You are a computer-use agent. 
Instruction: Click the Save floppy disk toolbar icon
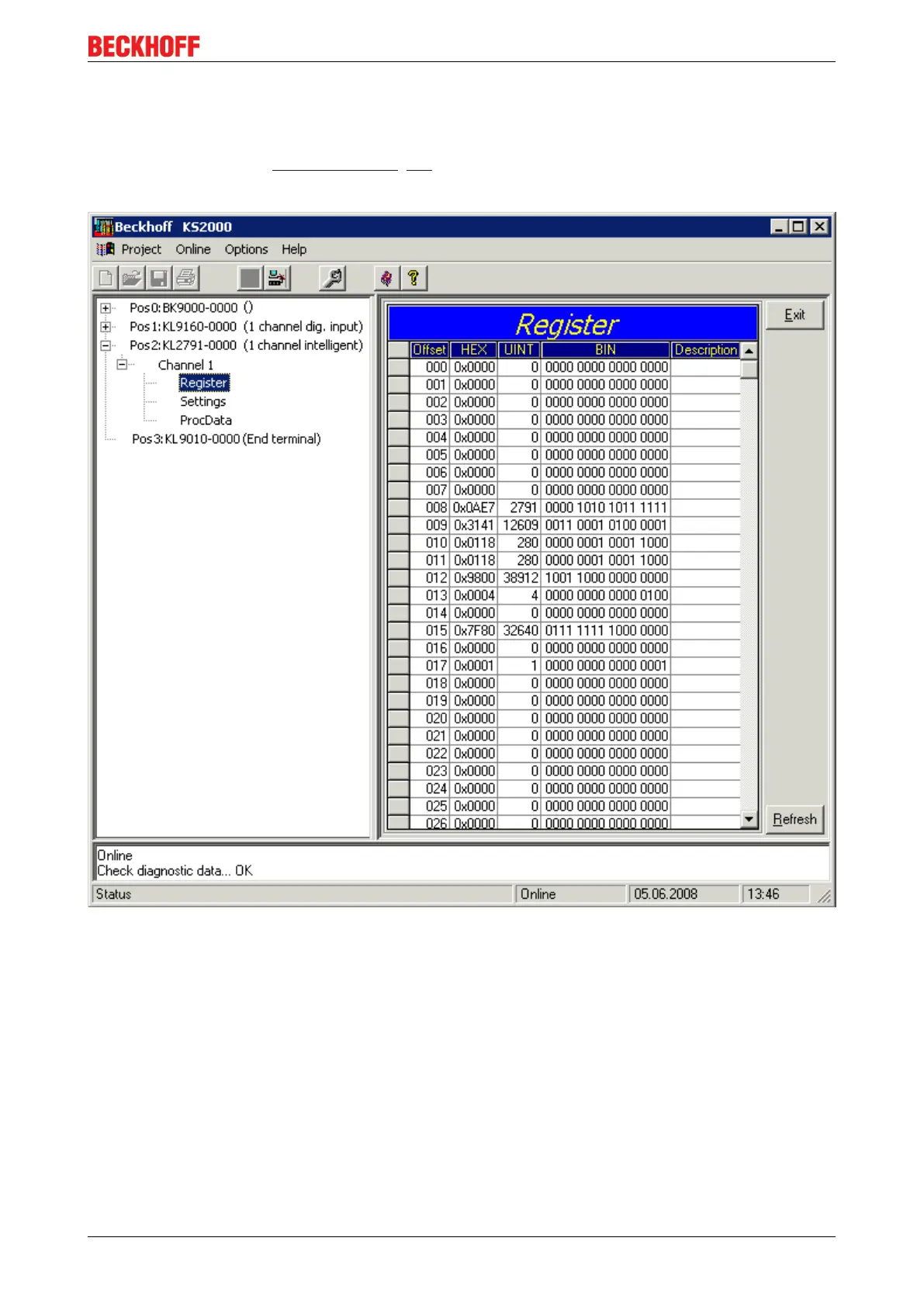click(x=159, y=278)
